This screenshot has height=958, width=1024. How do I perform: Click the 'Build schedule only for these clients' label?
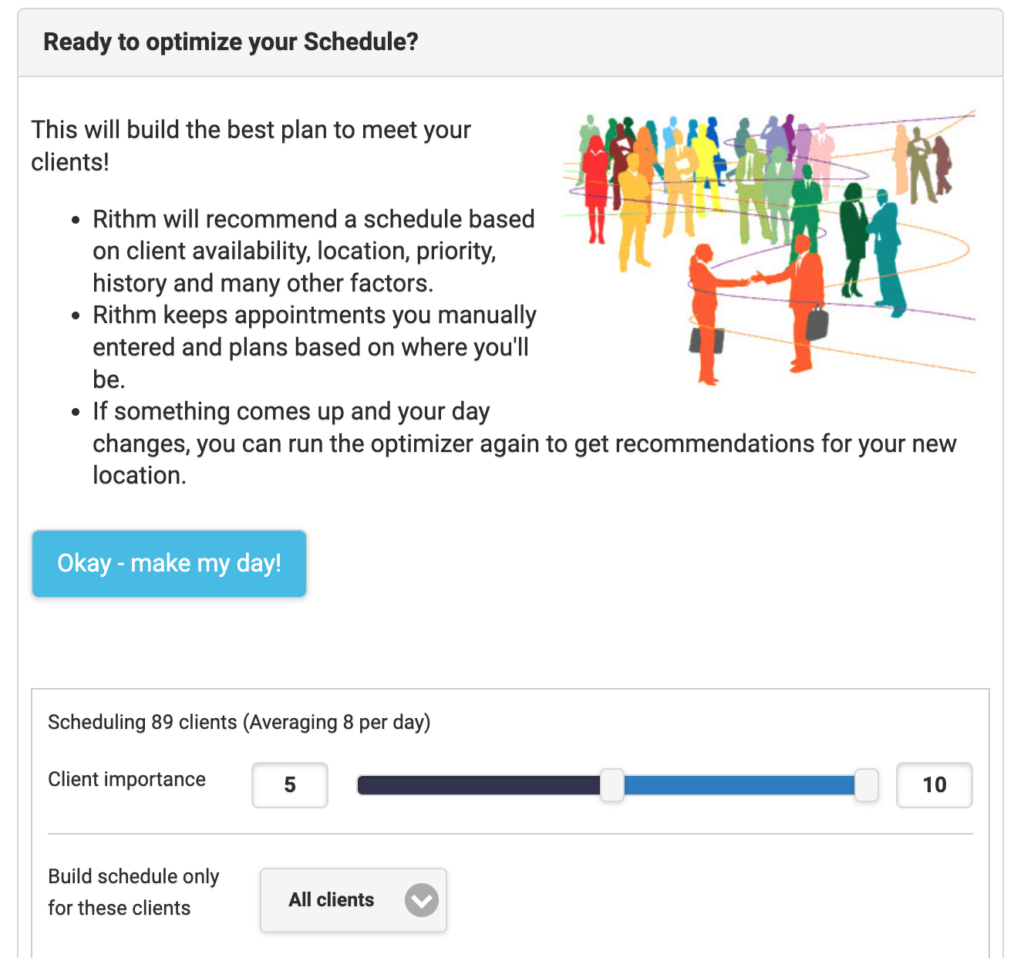[133, 892]
